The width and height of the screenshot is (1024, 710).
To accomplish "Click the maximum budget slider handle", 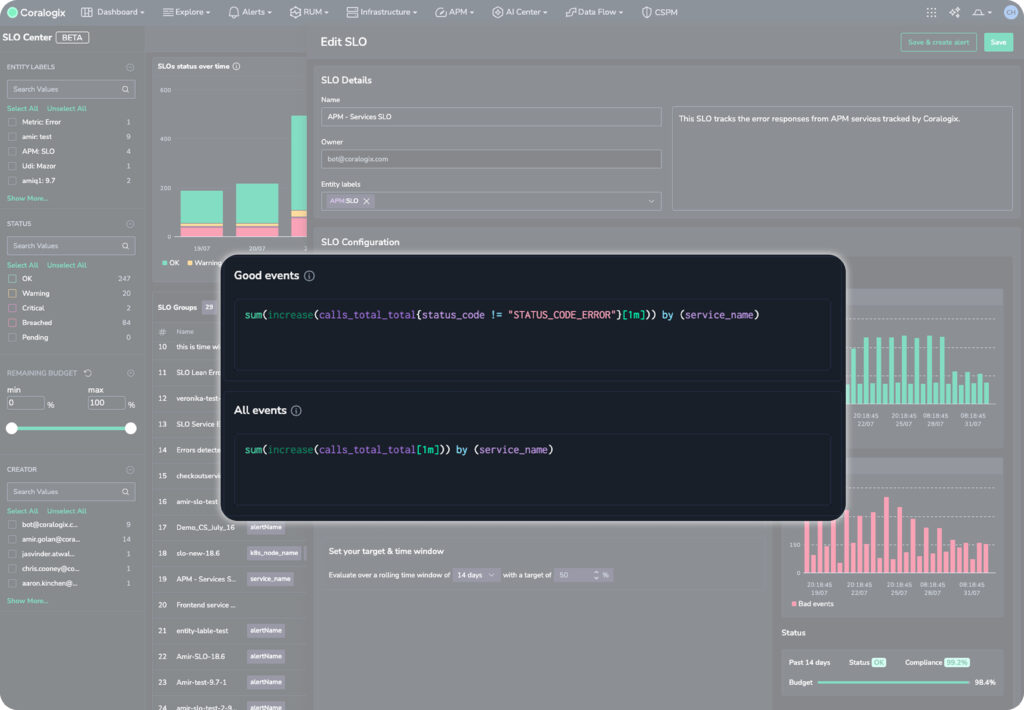I will point(131,428).
